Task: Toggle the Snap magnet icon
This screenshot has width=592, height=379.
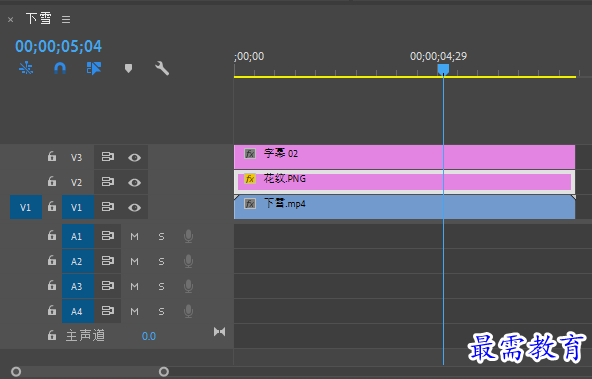Action: click(60, 68)
